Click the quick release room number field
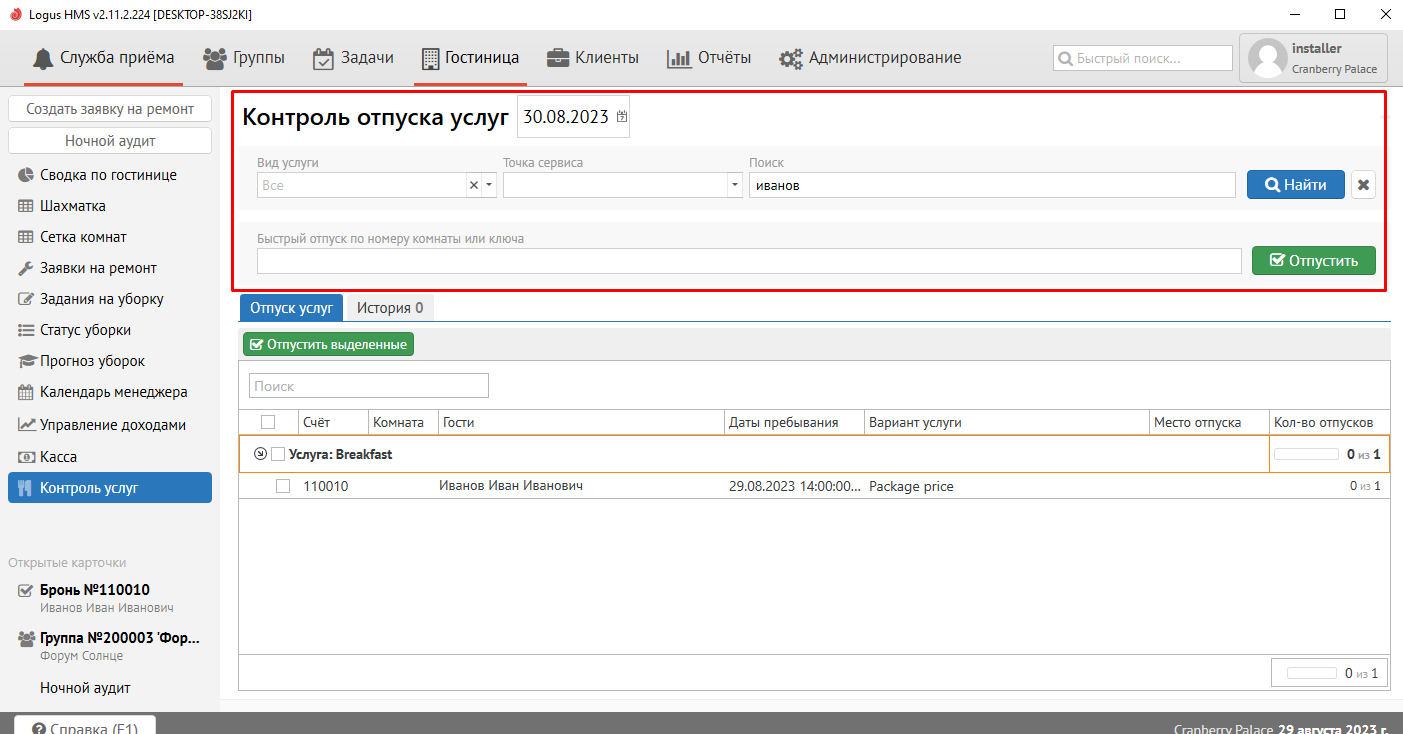1403x734 pixels. pyautogui.click(x=748, y=261)
